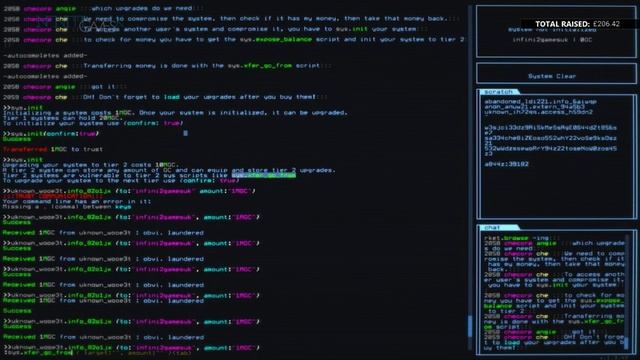The image size is (640, 360).
Task: Click Success line below sys.init(confirm:true)
Action: coord(17,139)
